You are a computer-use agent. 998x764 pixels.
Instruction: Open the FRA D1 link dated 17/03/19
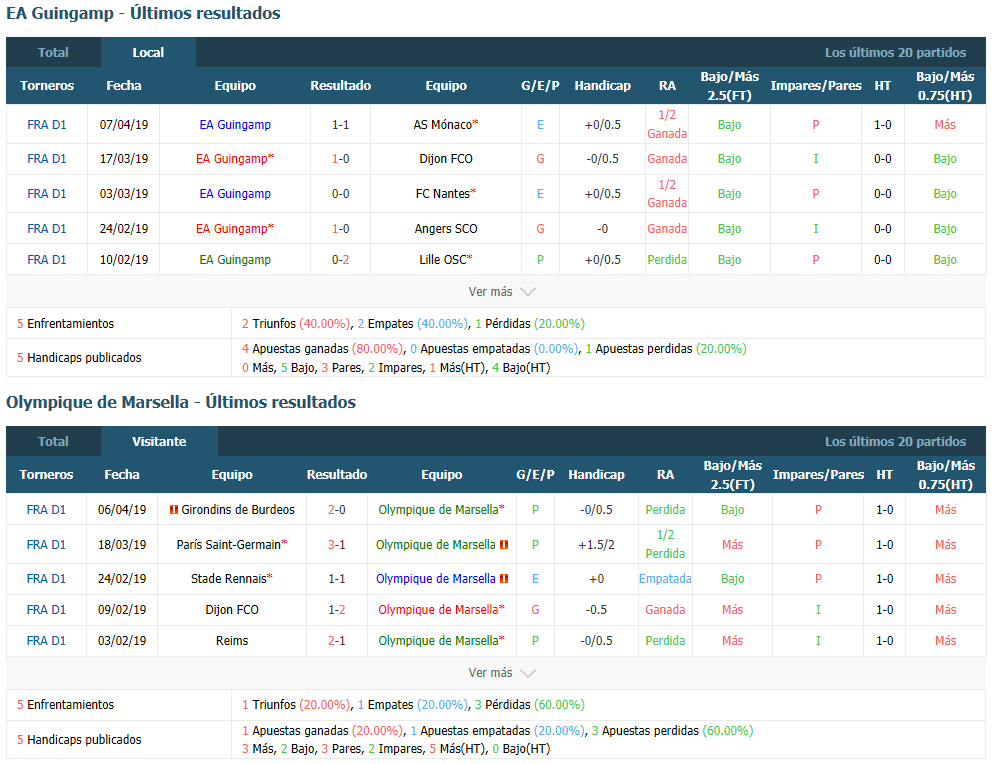47,159
